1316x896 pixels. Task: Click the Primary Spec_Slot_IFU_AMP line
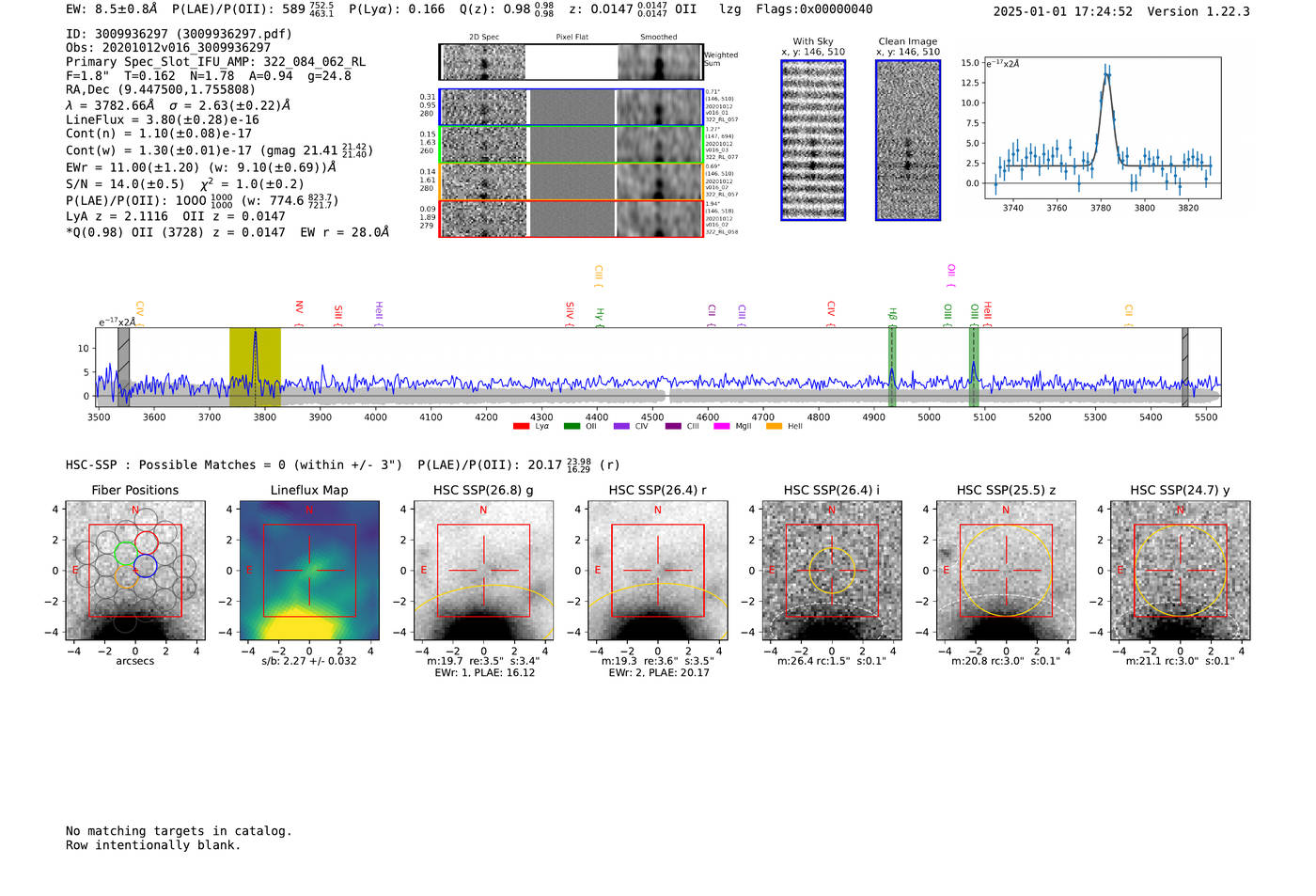[x=215, y=62]
